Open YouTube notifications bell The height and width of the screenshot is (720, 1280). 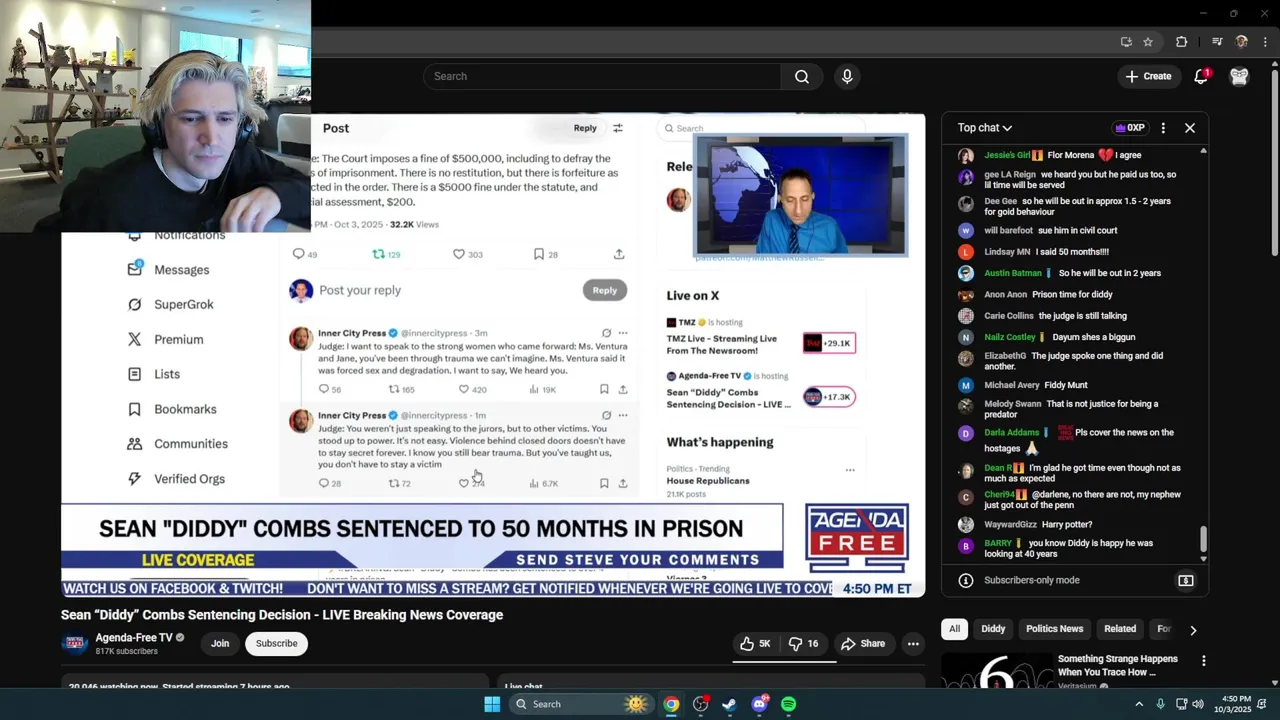[1202, 76]
